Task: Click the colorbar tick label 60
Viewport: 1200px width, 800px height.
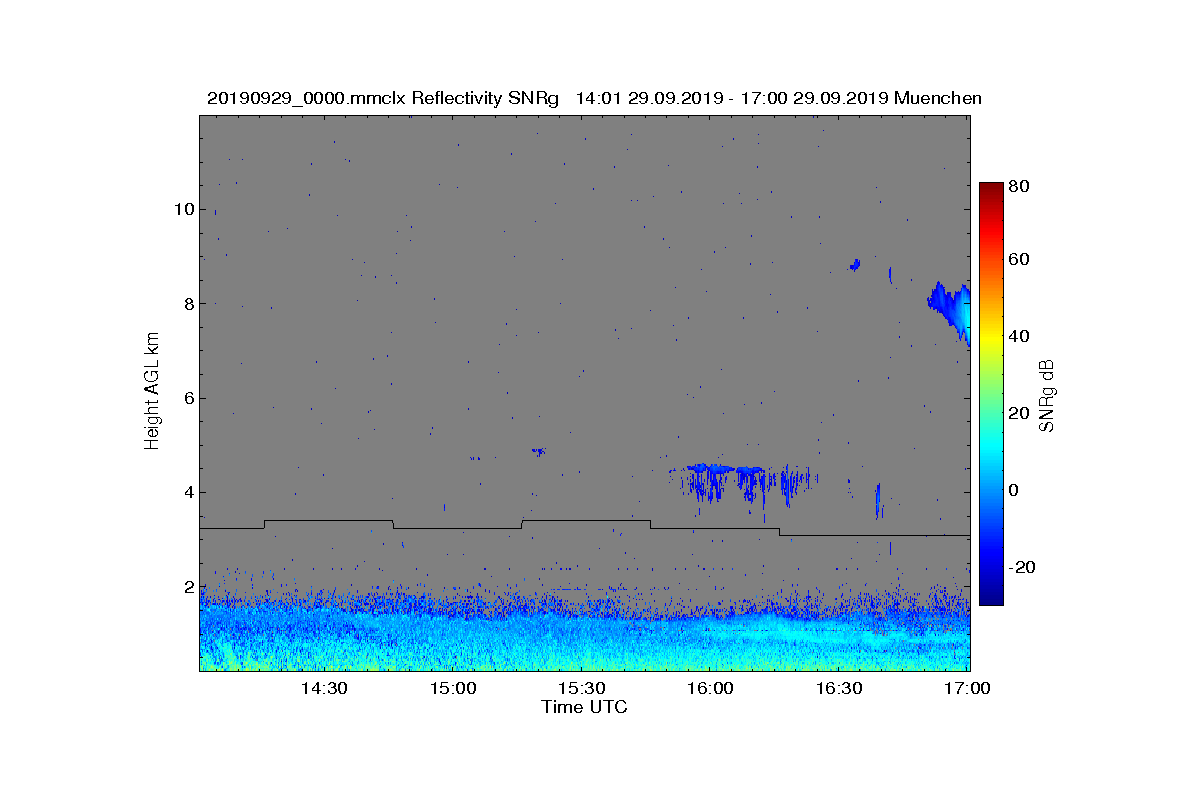Action: click(x=1021, y=260)
